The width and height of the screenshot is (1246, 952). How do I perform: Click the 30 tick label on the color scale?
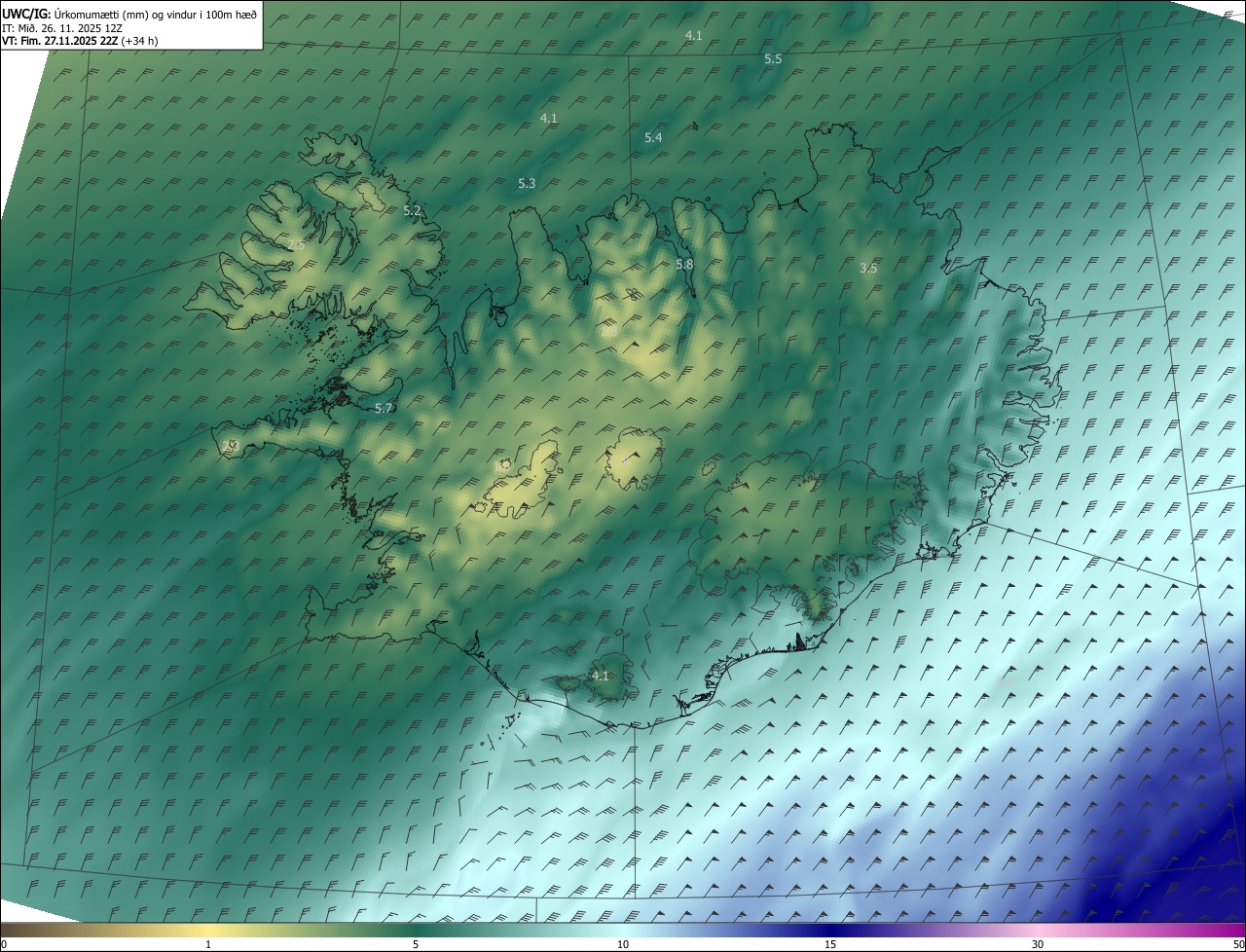tap(1038, 944)
